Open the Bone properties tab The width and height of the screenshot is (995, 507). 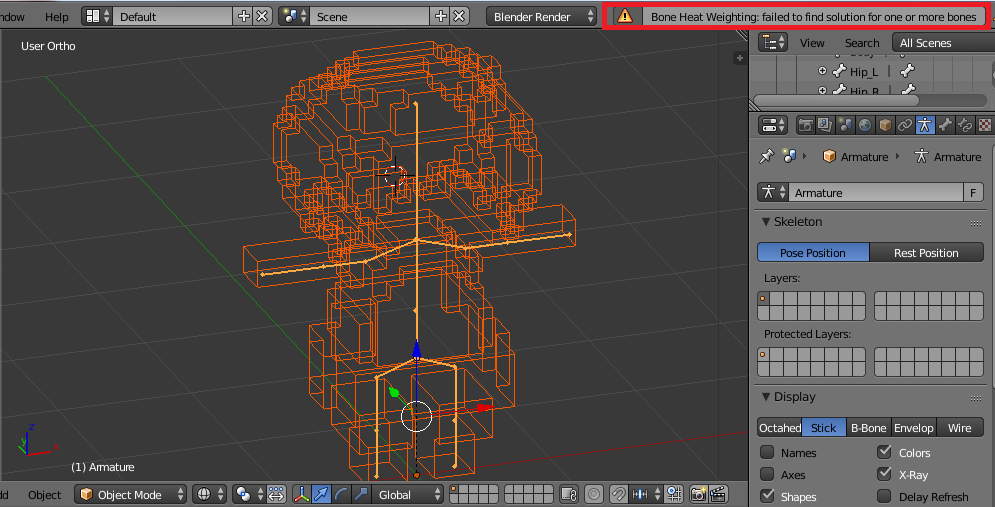click(945, 125)
